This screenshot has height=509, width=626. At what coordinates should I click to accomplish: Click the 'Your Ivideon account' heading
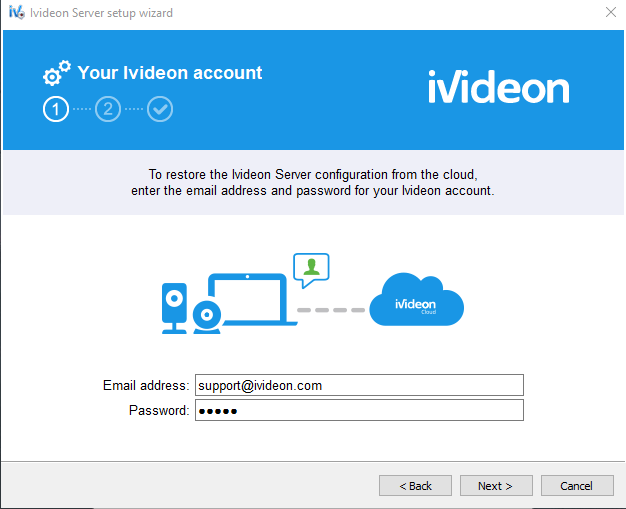pyautogui.click(x=170, y=73)
